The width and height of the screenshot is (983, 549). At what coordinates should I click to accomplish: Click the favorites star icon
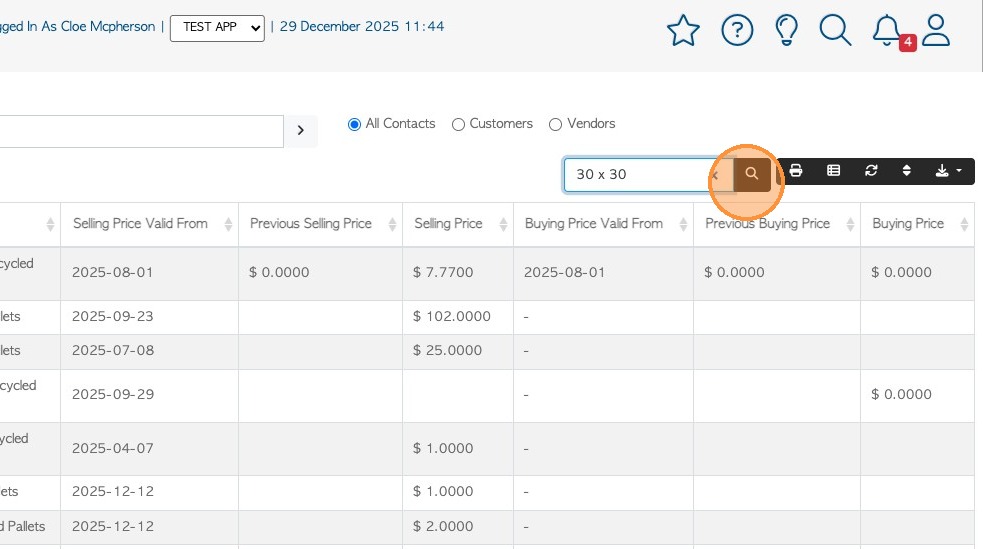point(683,30)
